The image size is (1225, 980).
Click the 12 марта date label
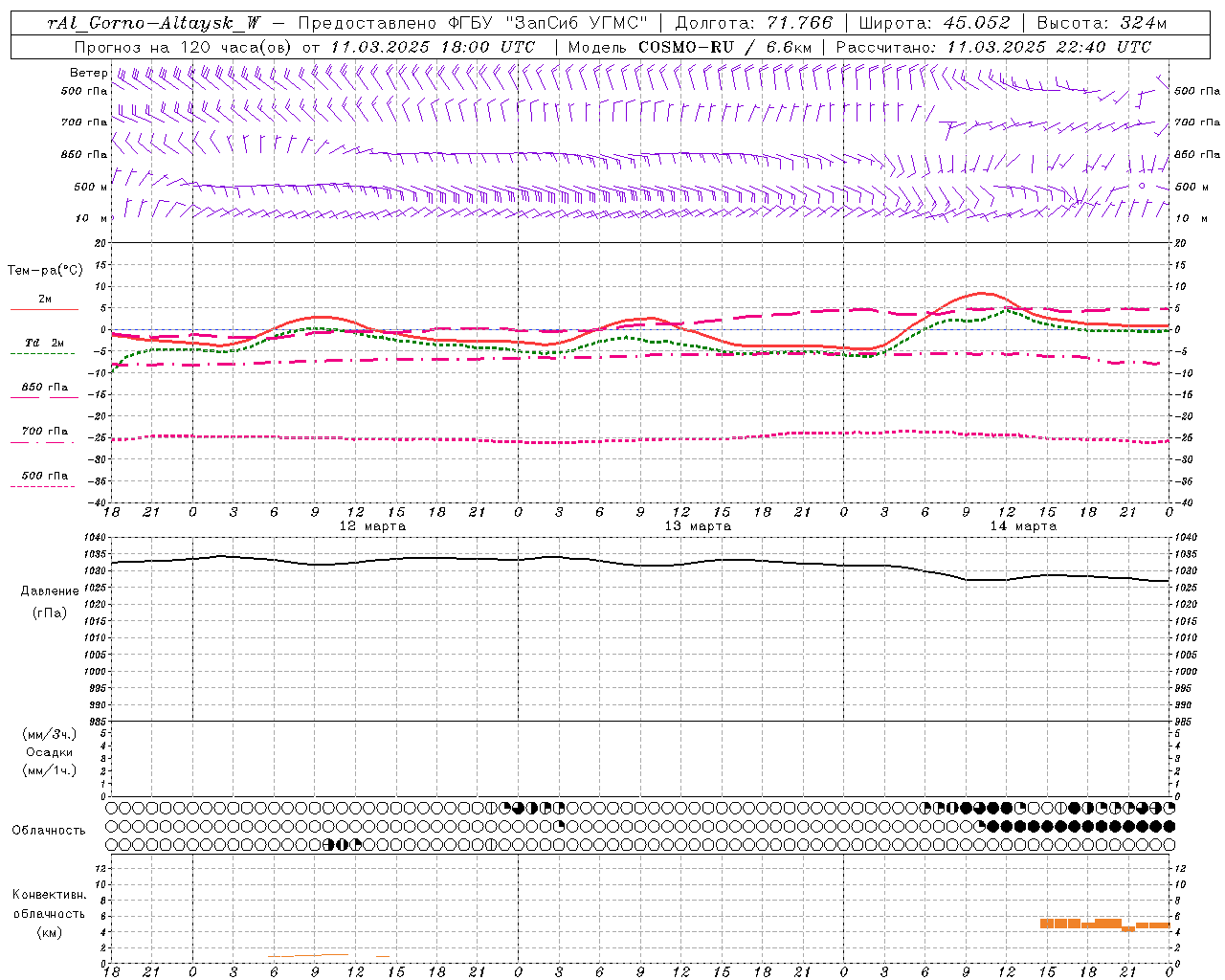[x=372, y=526]
